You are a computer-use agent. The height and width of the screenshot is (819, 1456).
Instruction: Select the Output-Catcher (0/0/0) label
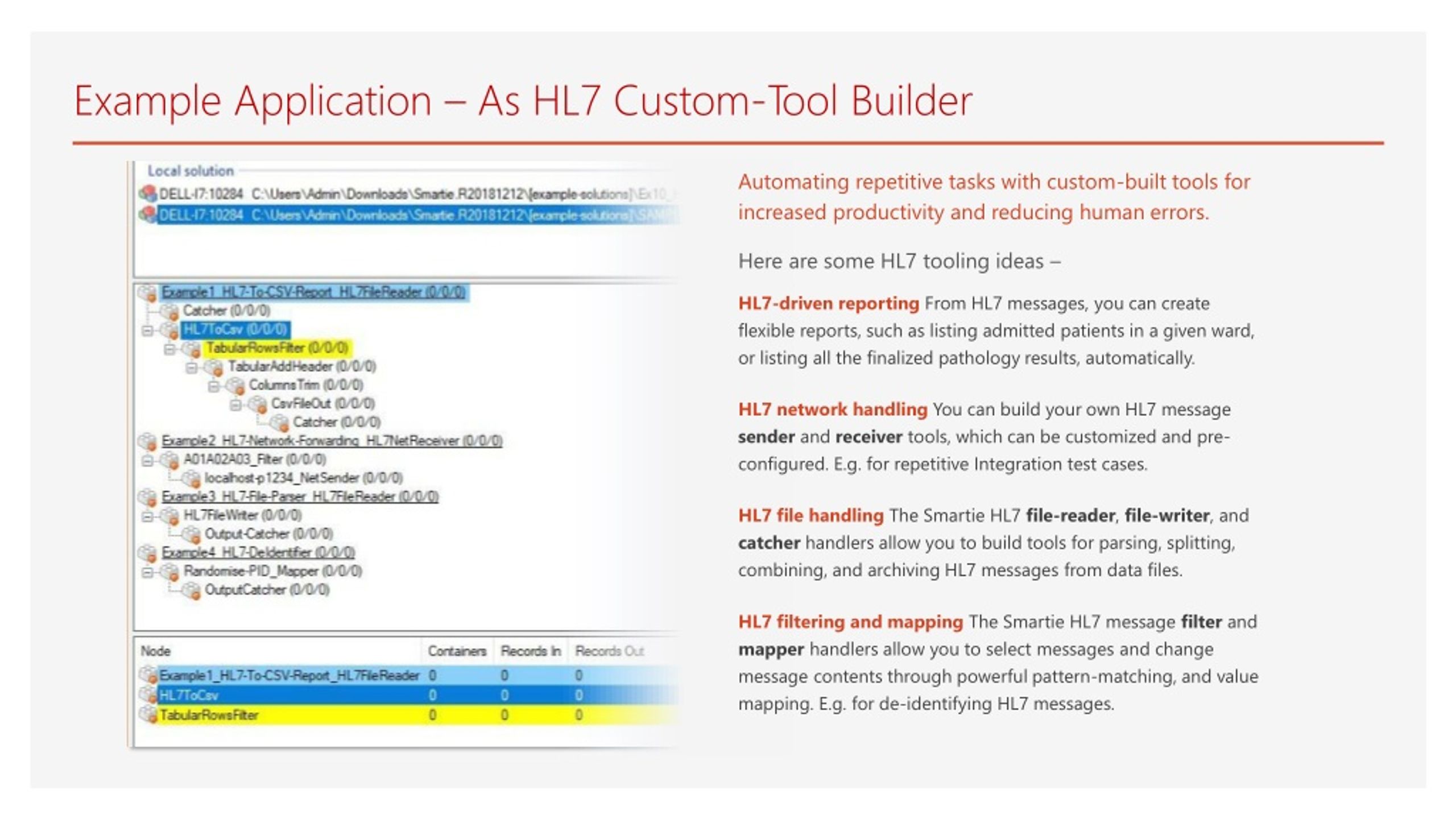[x=268, y=534]
